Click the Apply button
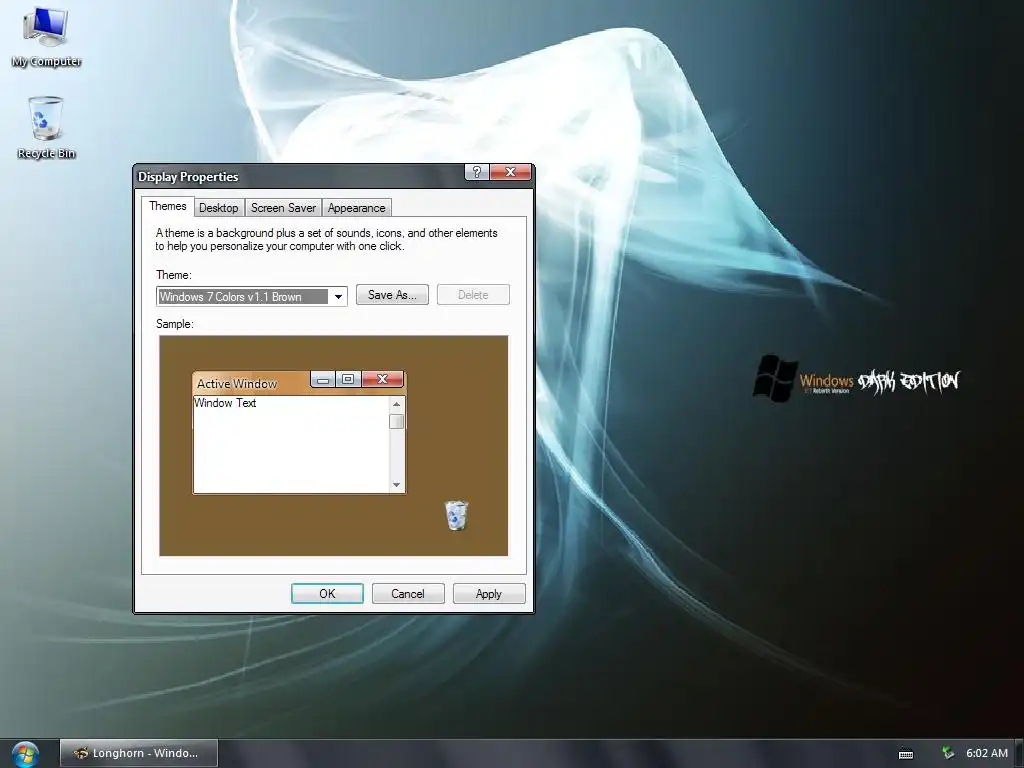Viewport: 1024px width, 768px height. 489,594
